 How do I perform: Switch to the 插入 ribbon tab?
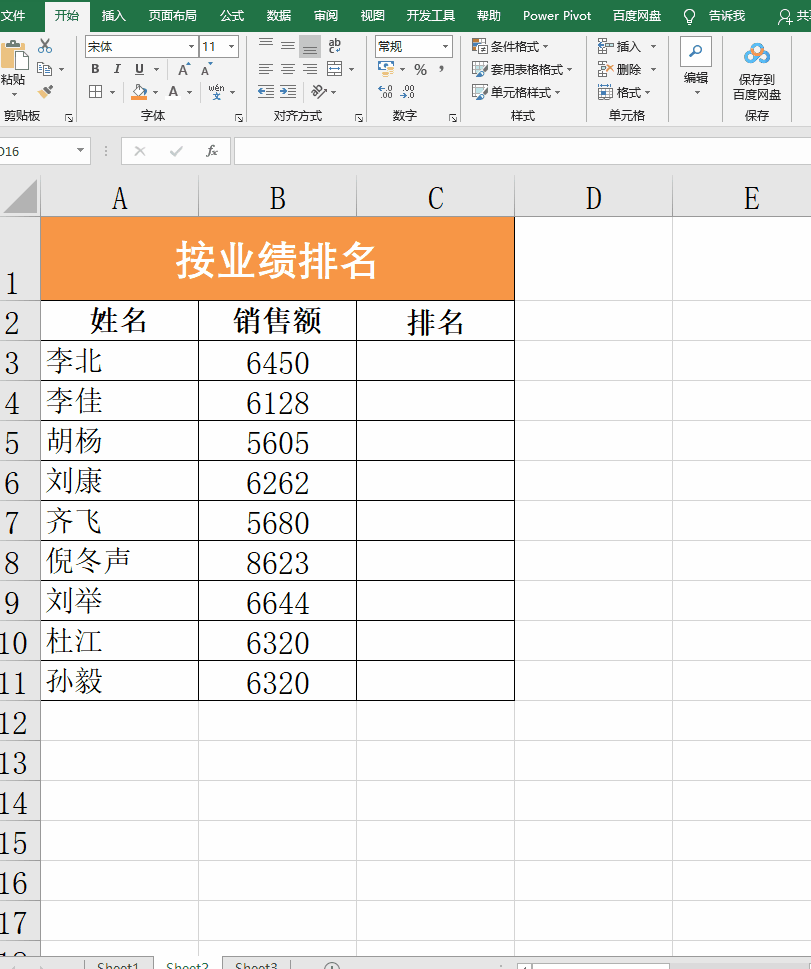(113, 15)
